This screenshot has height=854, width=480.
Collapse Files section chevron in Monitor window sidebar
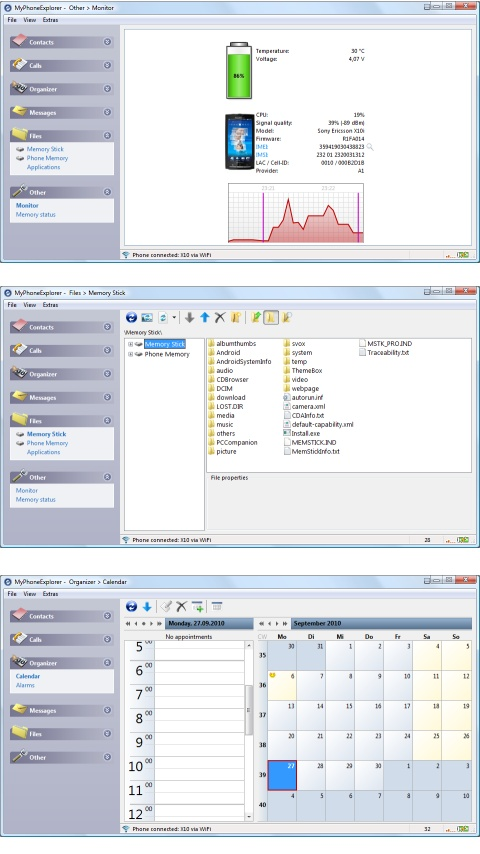pyautogui.click(x=107, y=136)
